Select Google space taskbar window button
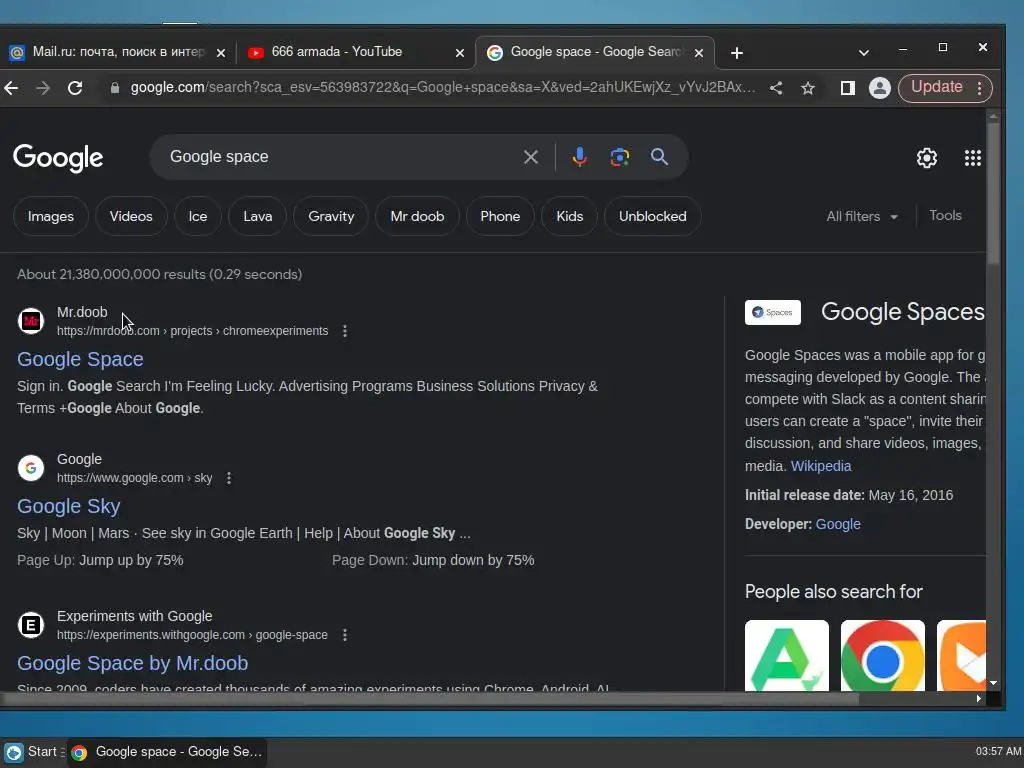This screenshot has height=768, width=1024. point(167,752)
